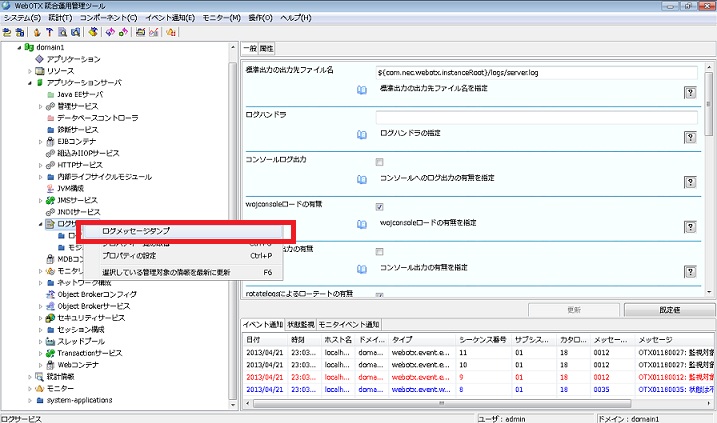
Task: Open the イベント通知(E) menu
Action: pos(170,18)
